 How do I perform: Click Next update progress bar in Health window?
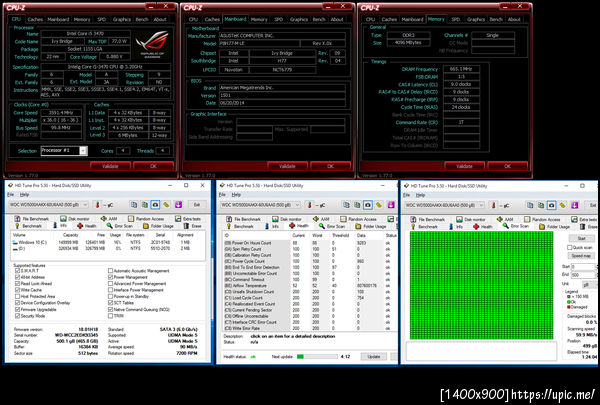point(317,356)
